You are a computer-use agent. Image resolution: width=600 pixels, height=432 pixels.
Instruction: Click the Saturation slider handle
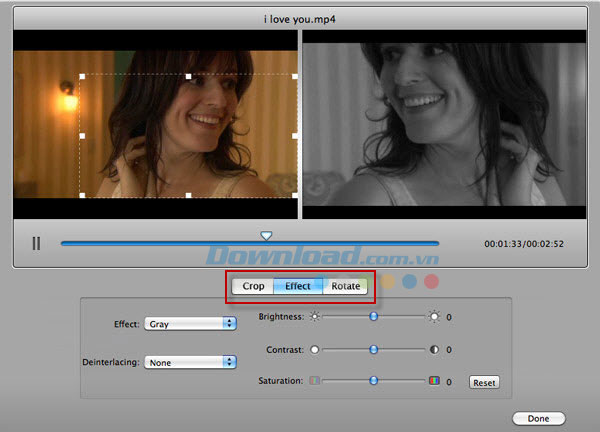[x=373, y=380]
